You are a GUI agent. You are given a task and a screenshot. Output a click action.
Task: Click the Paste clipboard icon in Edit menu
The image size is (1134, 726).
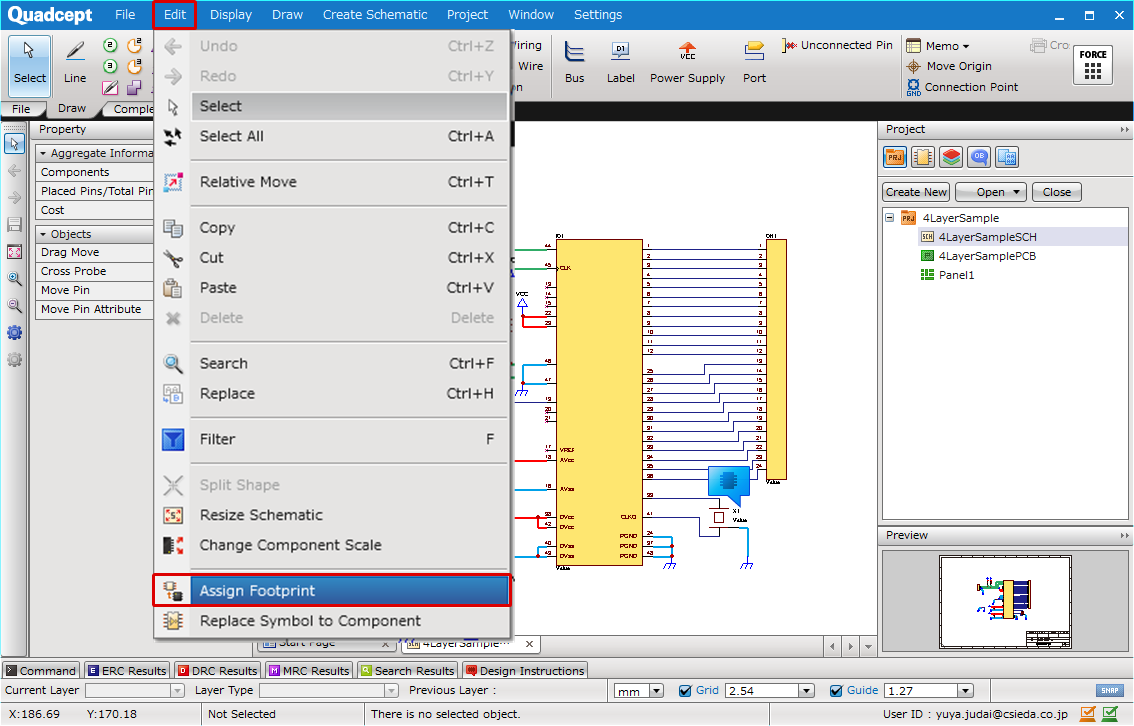(x=173, y=288)
